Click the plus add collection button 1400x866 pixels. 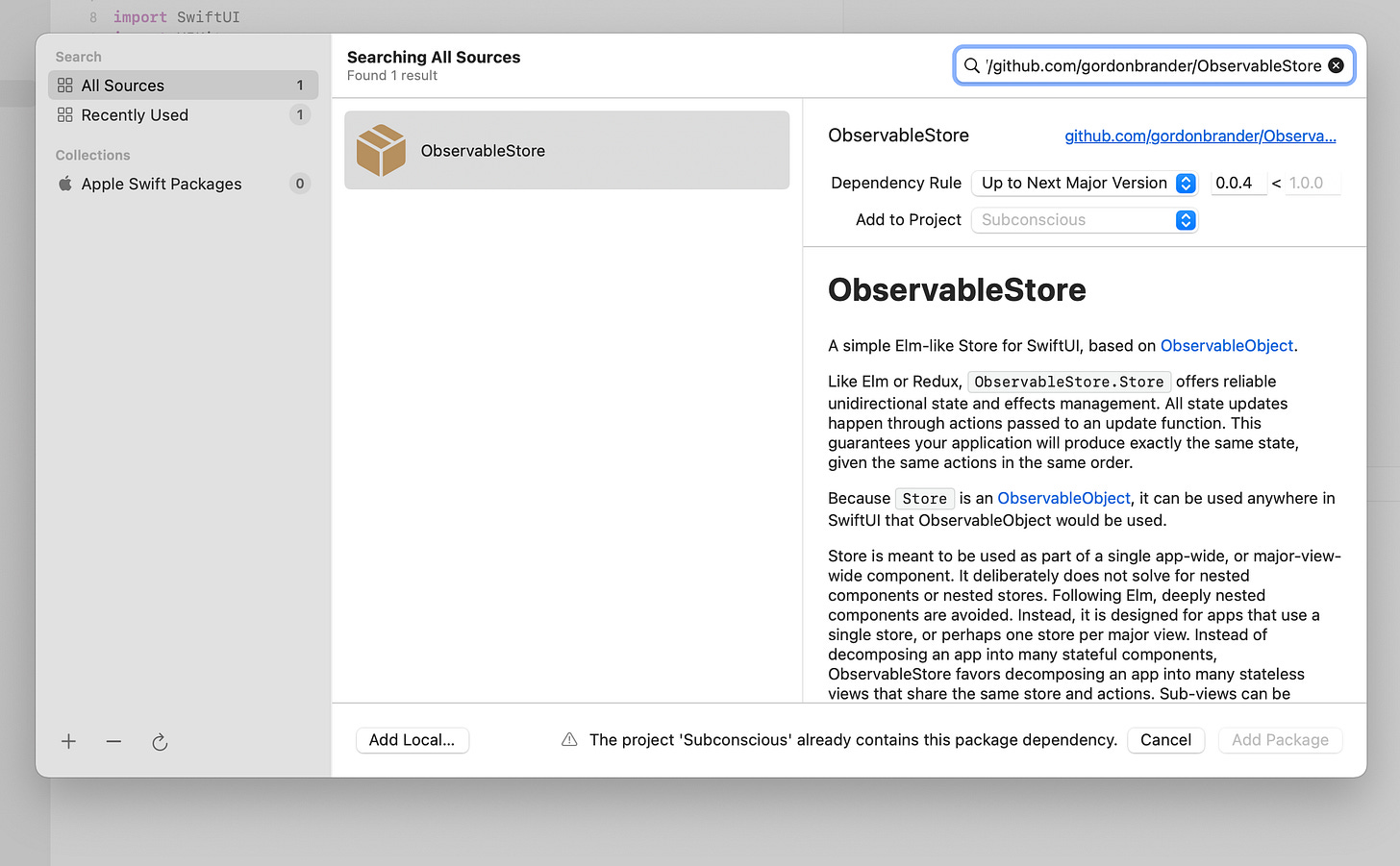(68, 741)
